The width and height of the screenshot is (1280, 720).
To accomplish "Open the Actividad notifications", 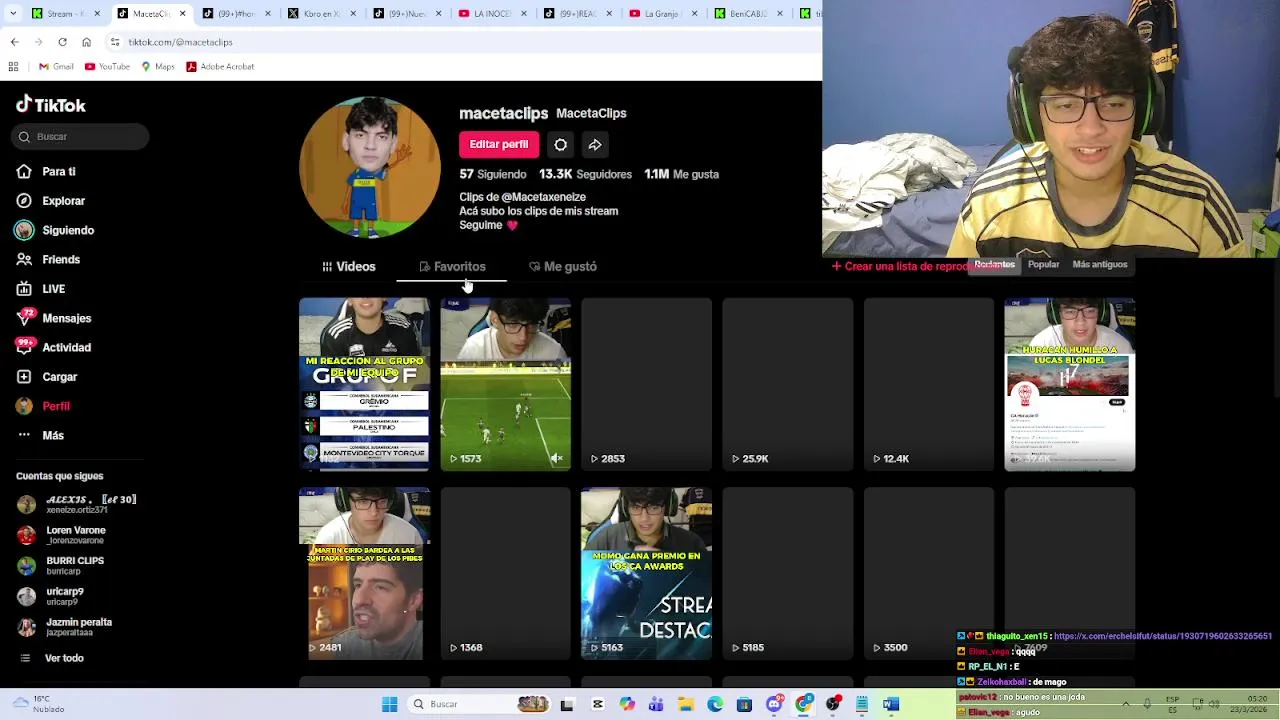I will 53,347.
